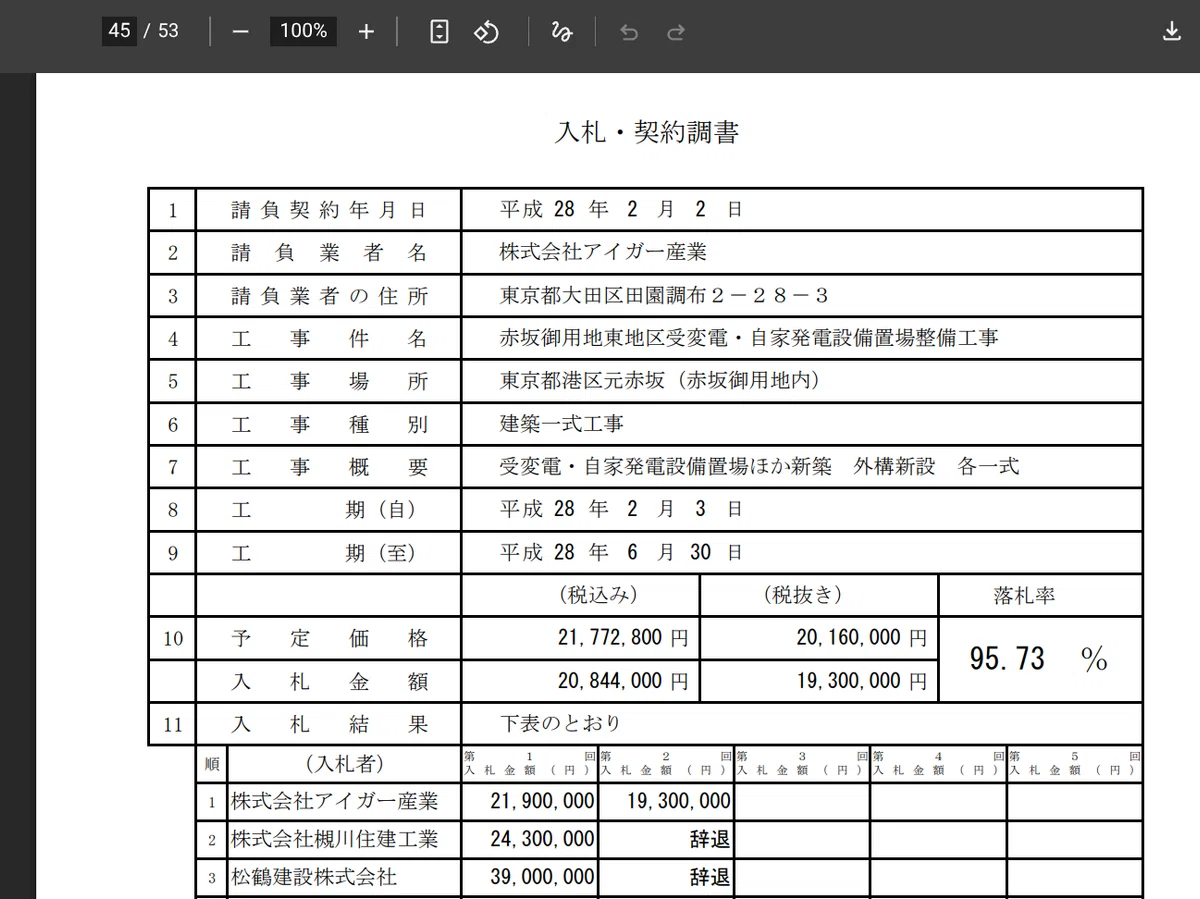Click the tax-excluded price 20,160,000 円
Image resolution: width=1200 pixels, height=899 pixels.
[862, 637]
